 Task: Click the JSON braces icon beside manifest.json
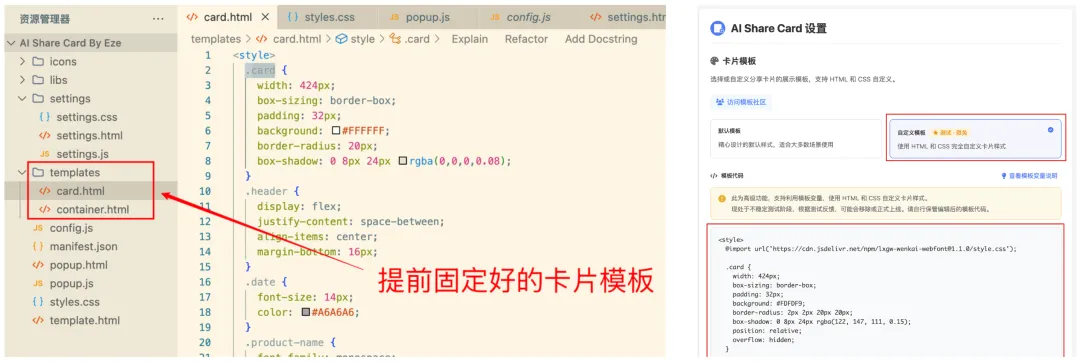[38, 246]
